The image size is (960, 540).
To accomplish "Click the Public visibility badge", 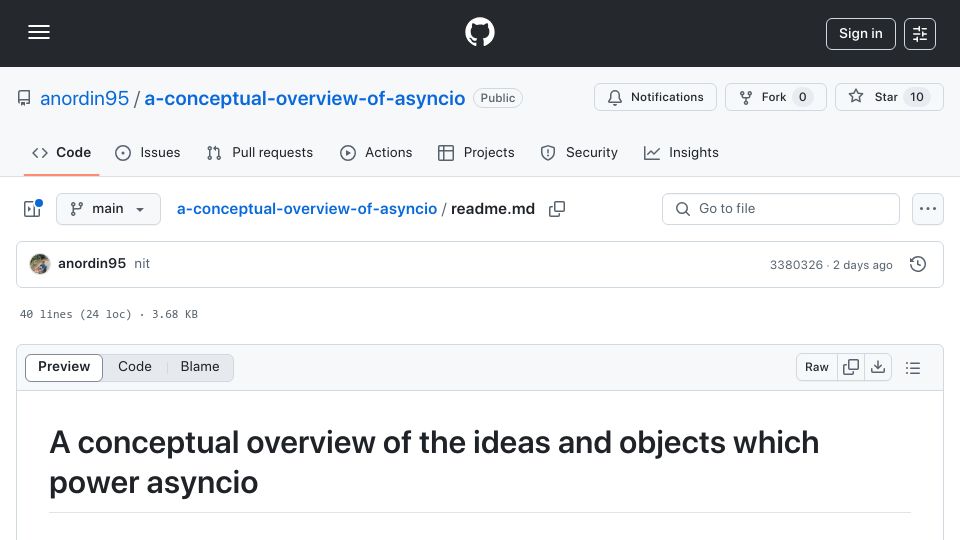I will tap(498, 98).
